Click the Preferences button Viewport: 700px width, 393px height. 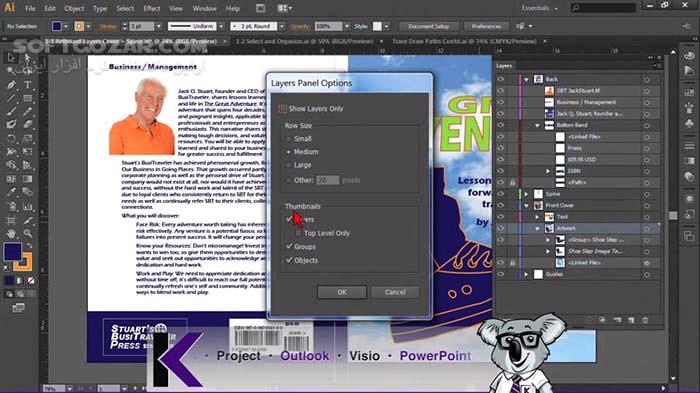(x=486, y=26)
